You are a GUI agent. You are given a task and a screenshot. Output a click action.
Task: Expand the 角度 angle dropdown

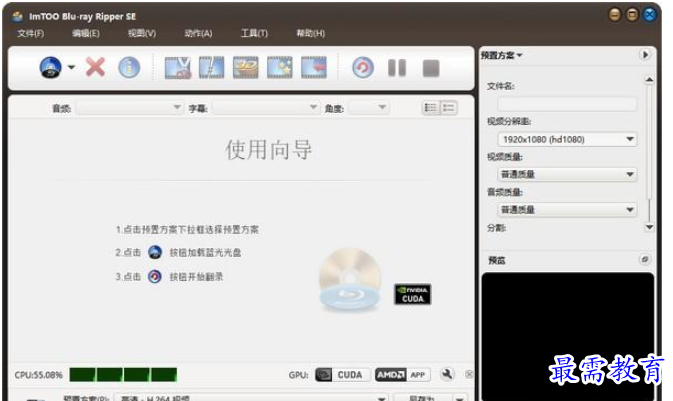coord(369,108)
